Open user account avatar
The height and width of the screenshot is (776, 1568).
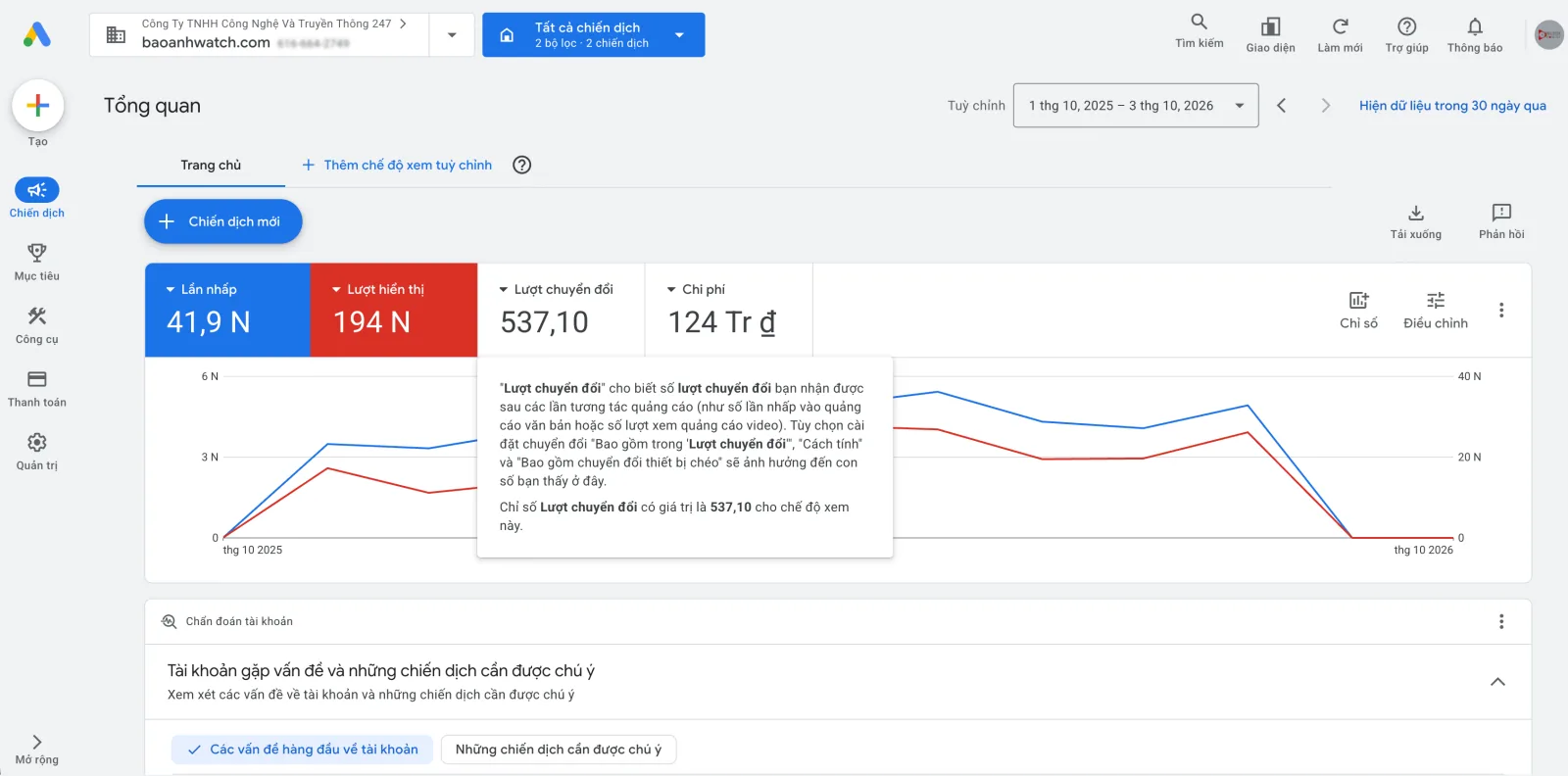[x=1549, y=34]
